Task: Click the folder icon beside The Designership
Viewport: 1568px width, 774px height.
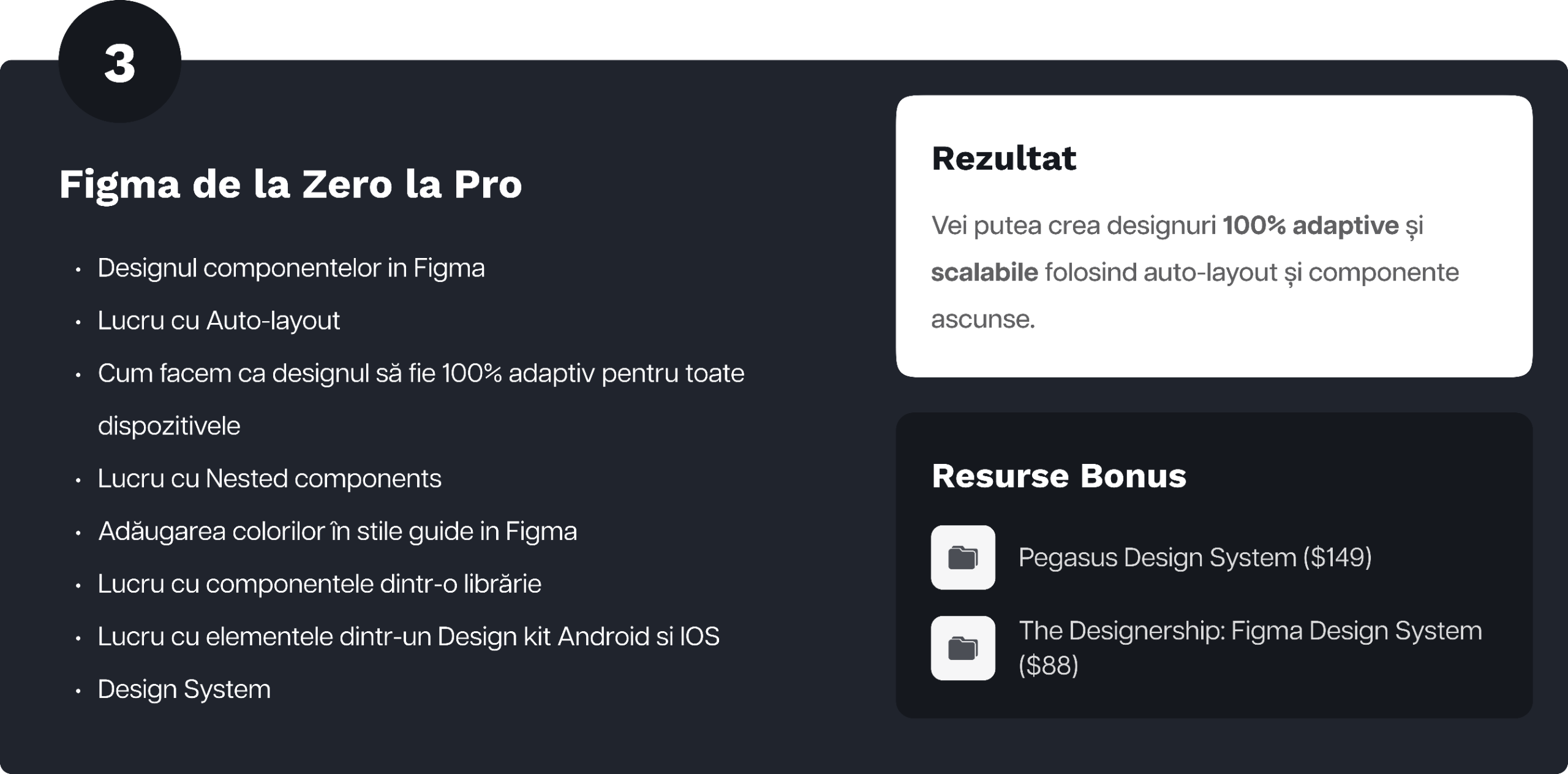Action: [963, 648]
